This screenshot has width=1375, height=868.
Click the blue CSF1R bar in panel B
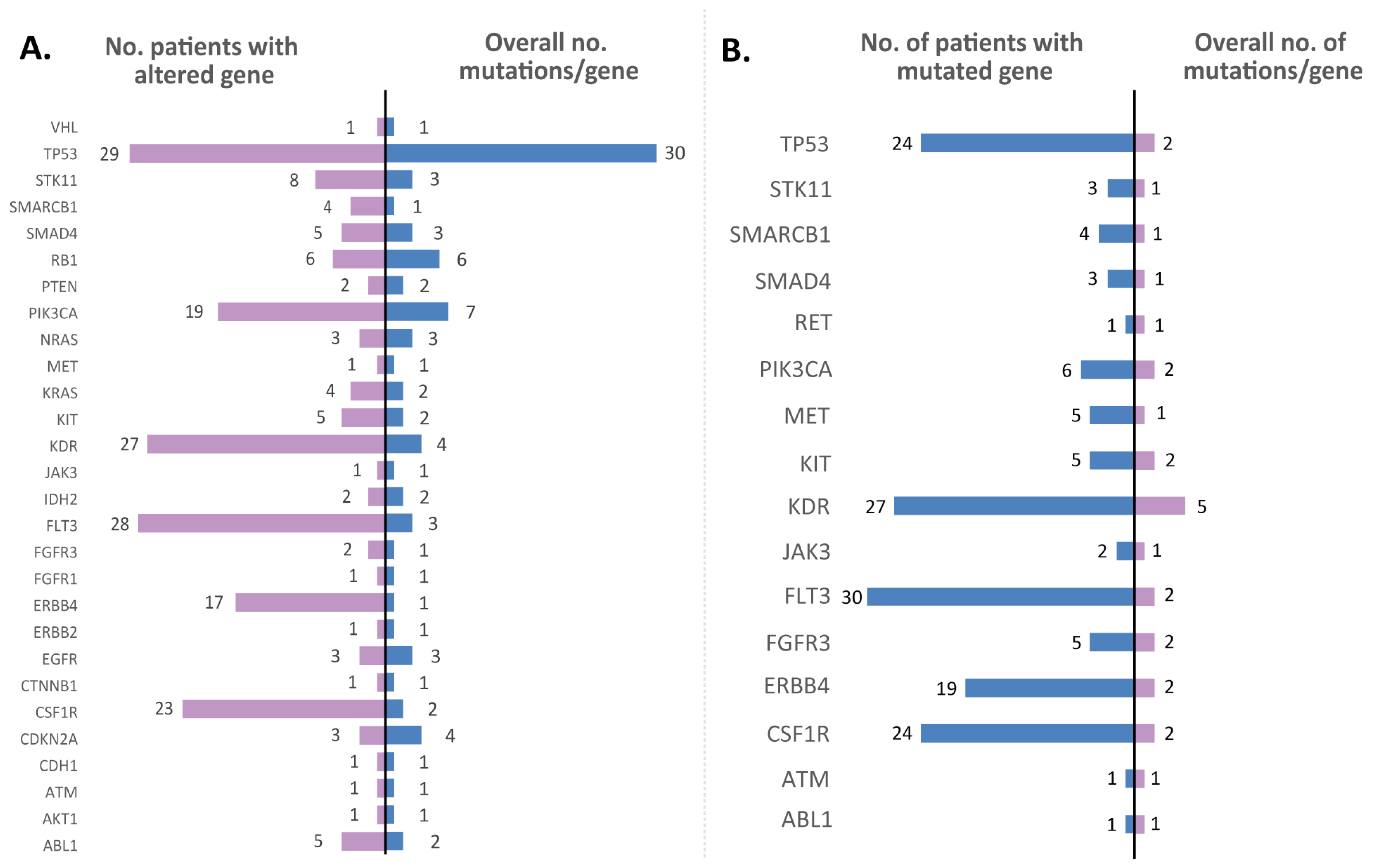[1027, 733]
